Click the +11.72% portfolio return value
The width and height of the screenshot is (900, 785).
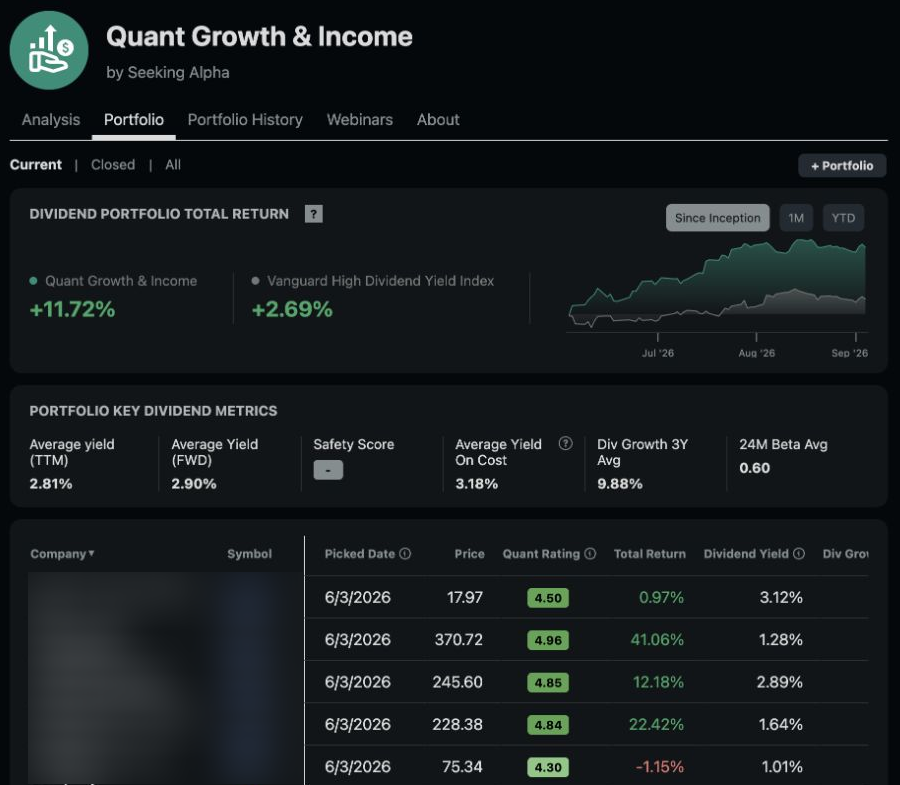[x=72, y=309]
